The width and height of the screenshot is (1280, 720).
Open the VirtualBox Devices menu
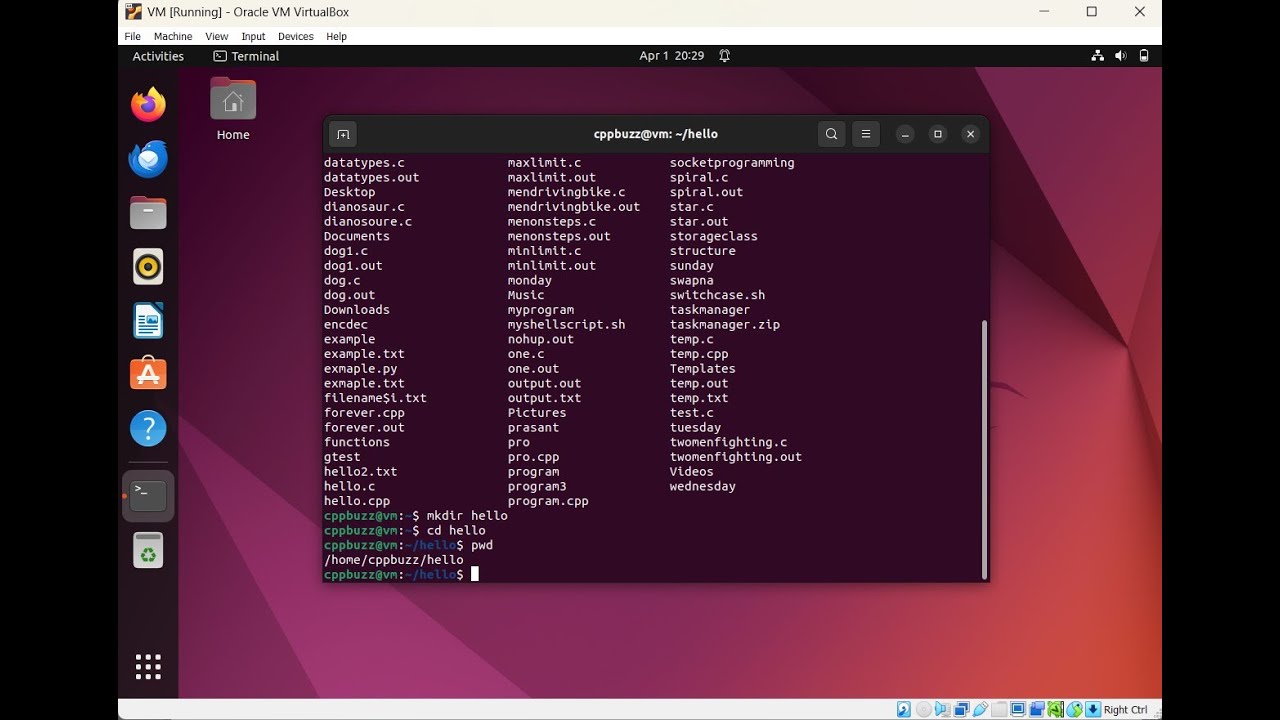click(x=296, y=36)
